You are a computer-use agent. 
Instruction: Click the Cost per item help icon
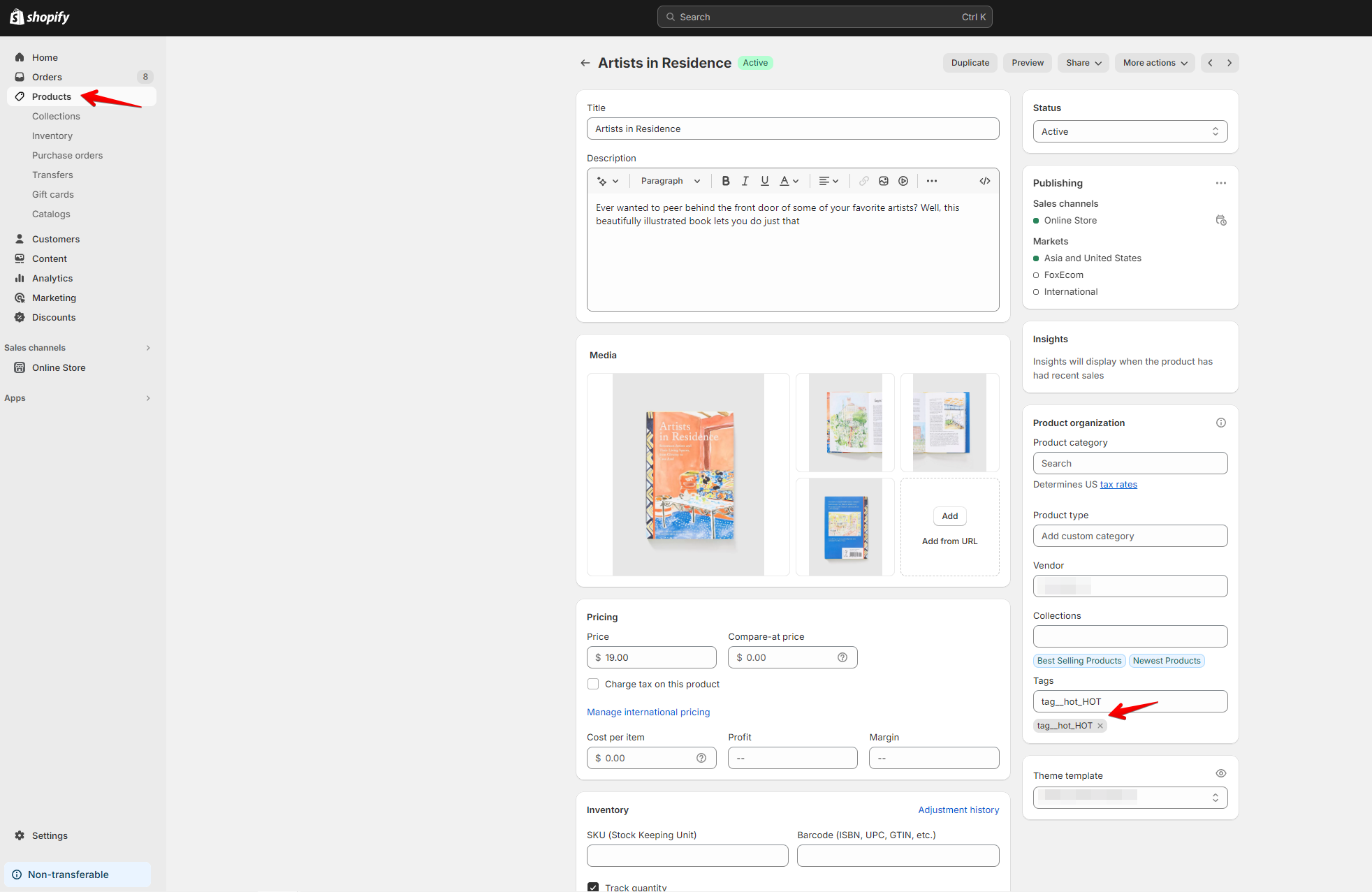coord(701,758)
